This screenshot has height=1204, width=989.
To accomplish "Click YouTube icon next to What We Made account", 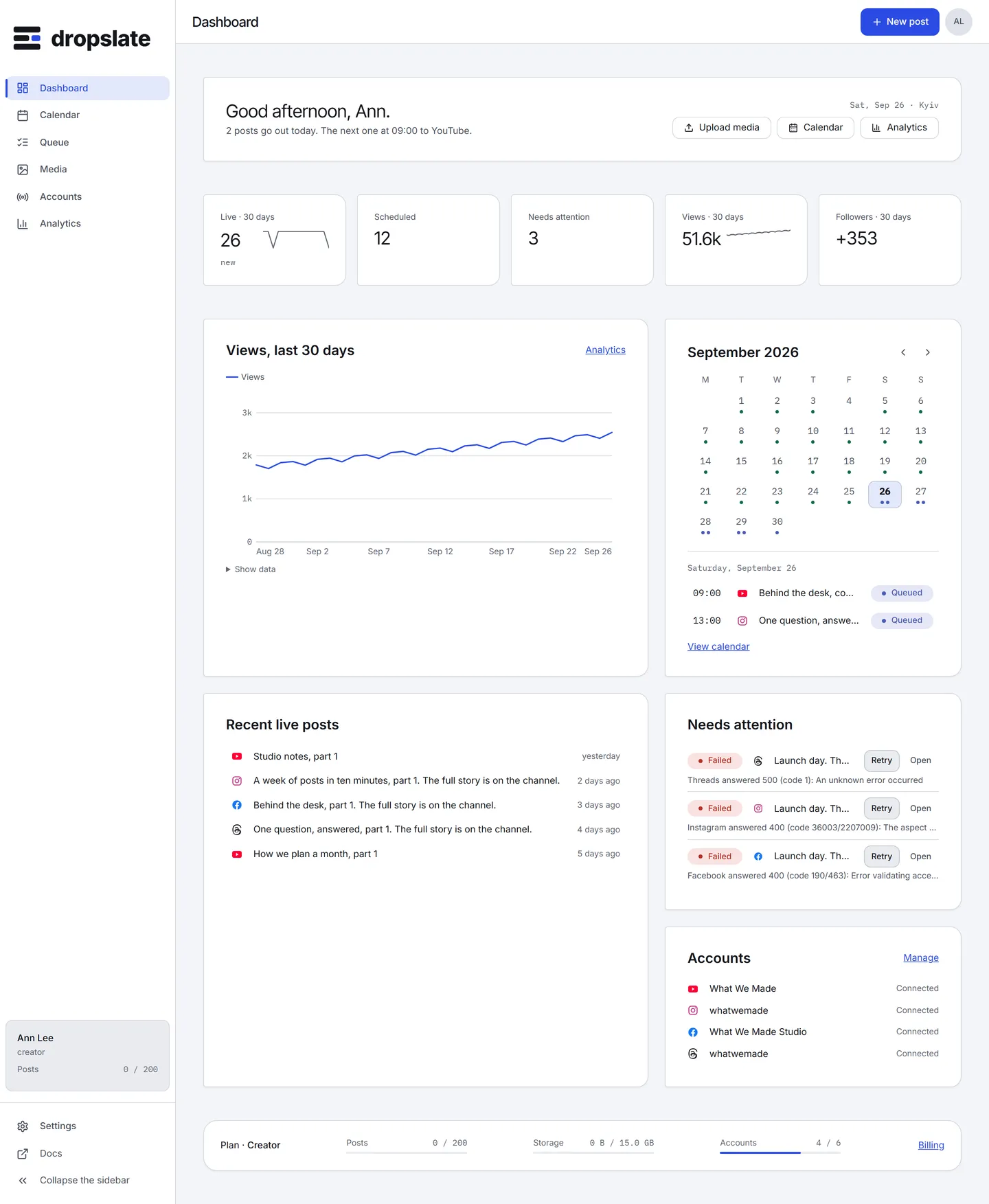I will tap(693, 989).
